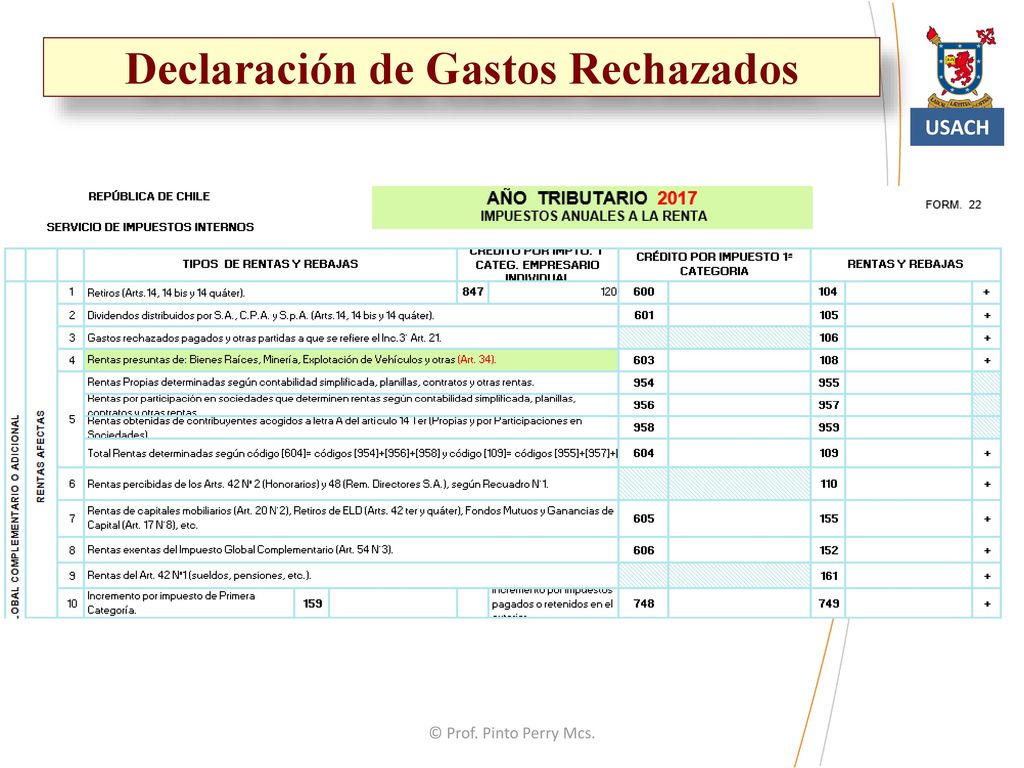
Task: Select 'Gastos rechazados pagados' row text
Action: pyautogui.click(x=264, y=338)
